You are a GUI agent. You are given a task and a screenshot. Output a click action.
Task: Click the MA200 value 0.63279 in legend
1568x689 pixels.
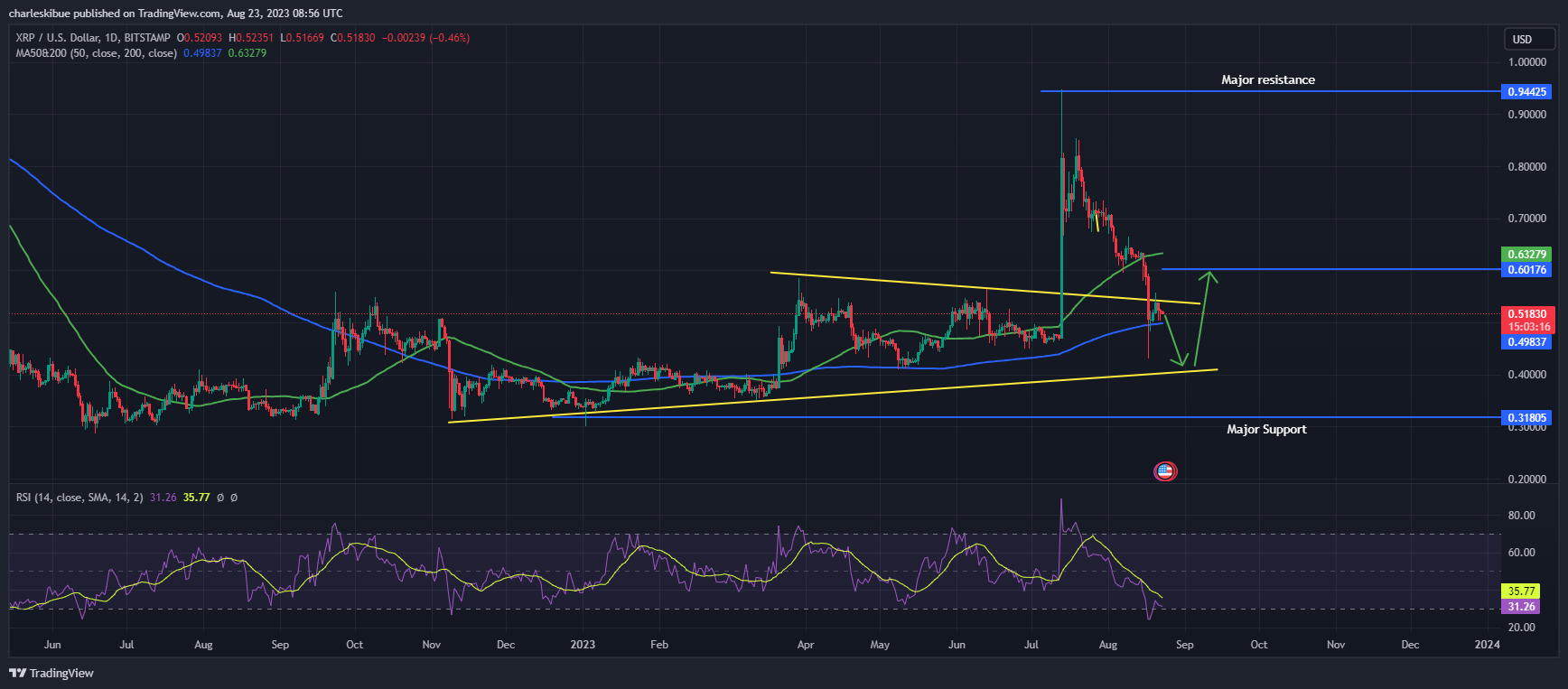pos(247,53)
